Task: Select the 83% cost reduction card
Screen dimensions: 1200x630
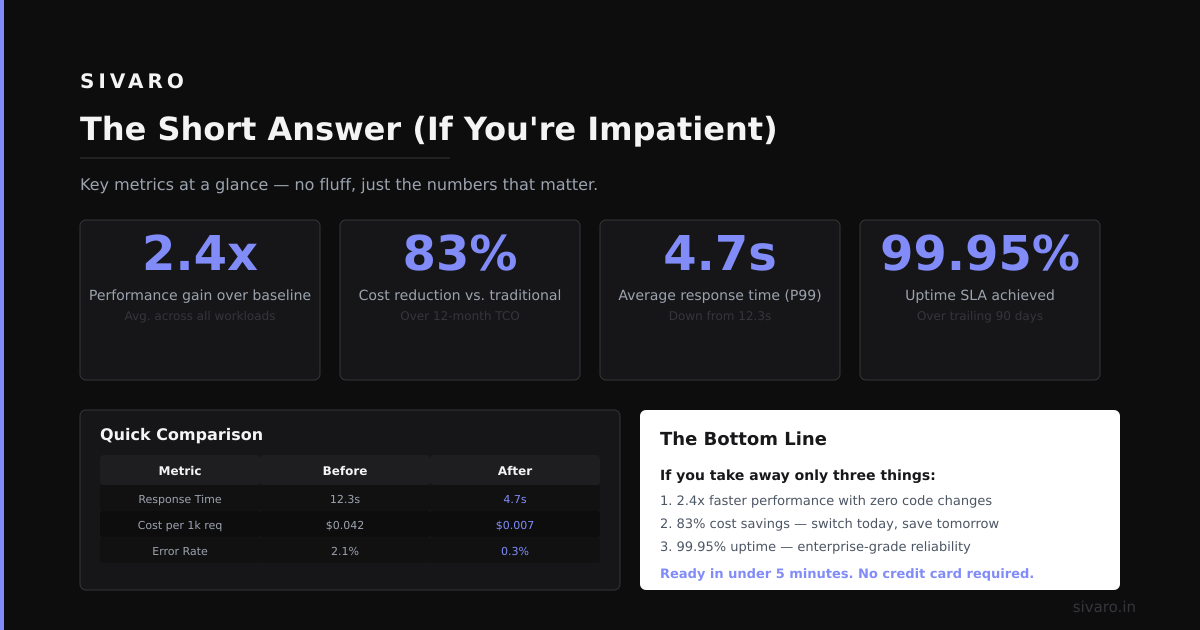Action: [x=460, y=300]
